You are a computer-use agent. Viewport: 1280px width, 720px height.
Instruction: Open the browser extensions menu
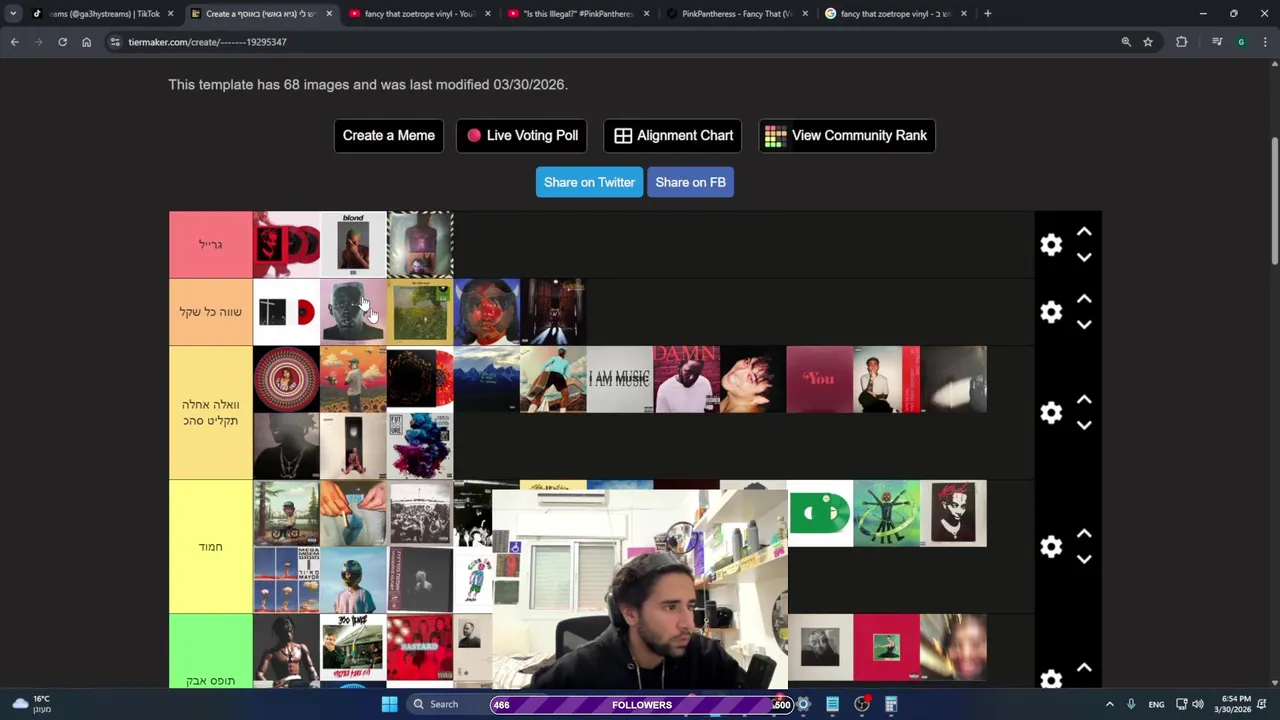point(1182,42)
